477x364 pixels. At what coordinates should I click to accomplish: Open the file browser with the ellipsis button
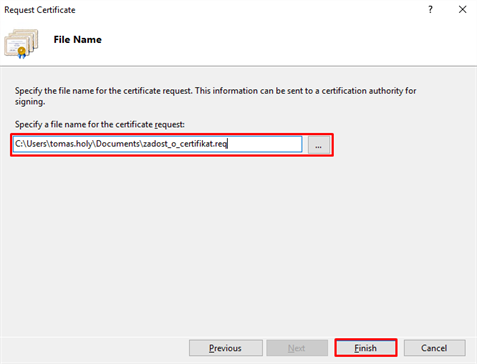click(318, 145)
